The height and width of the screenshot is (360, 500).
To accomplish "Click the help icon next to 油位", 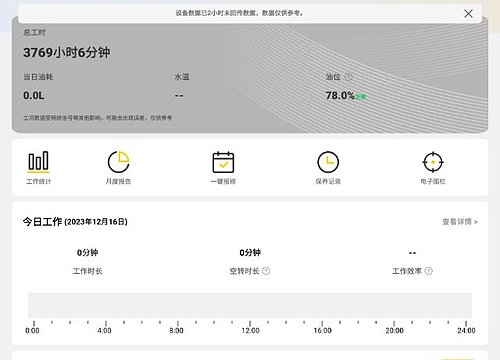I will pos(348,77).
